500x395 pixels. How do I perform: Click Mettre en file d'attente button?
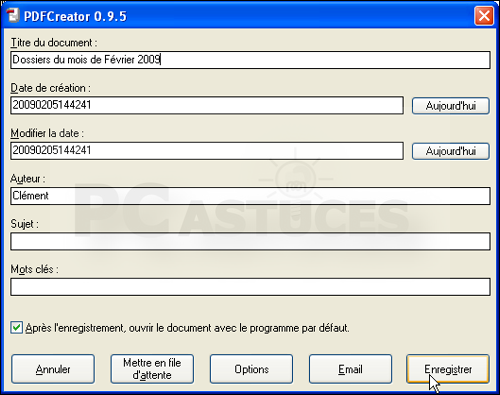point(152,369)
